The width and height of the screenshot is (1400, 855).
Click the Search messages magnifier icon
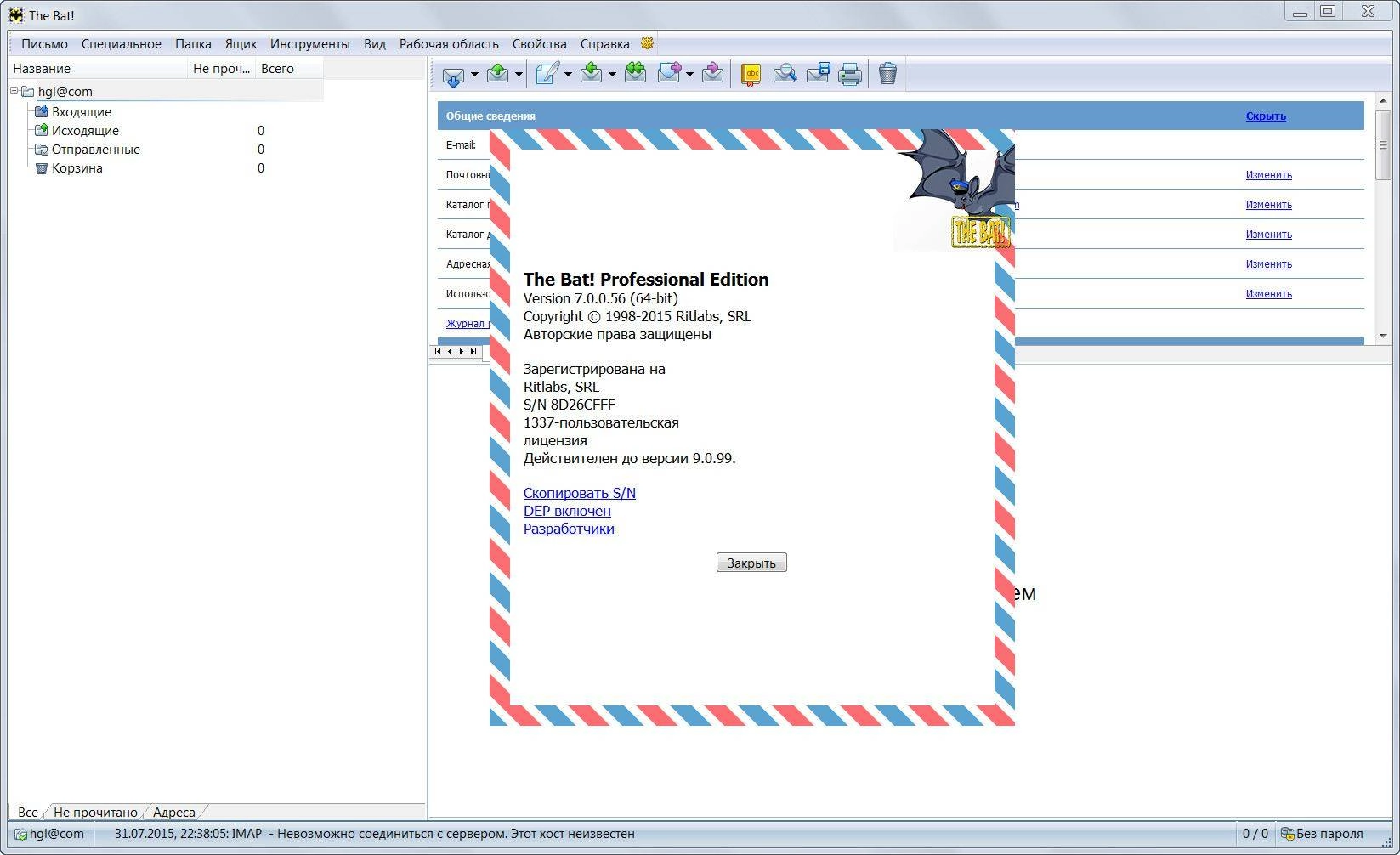(x=785, y=75)
